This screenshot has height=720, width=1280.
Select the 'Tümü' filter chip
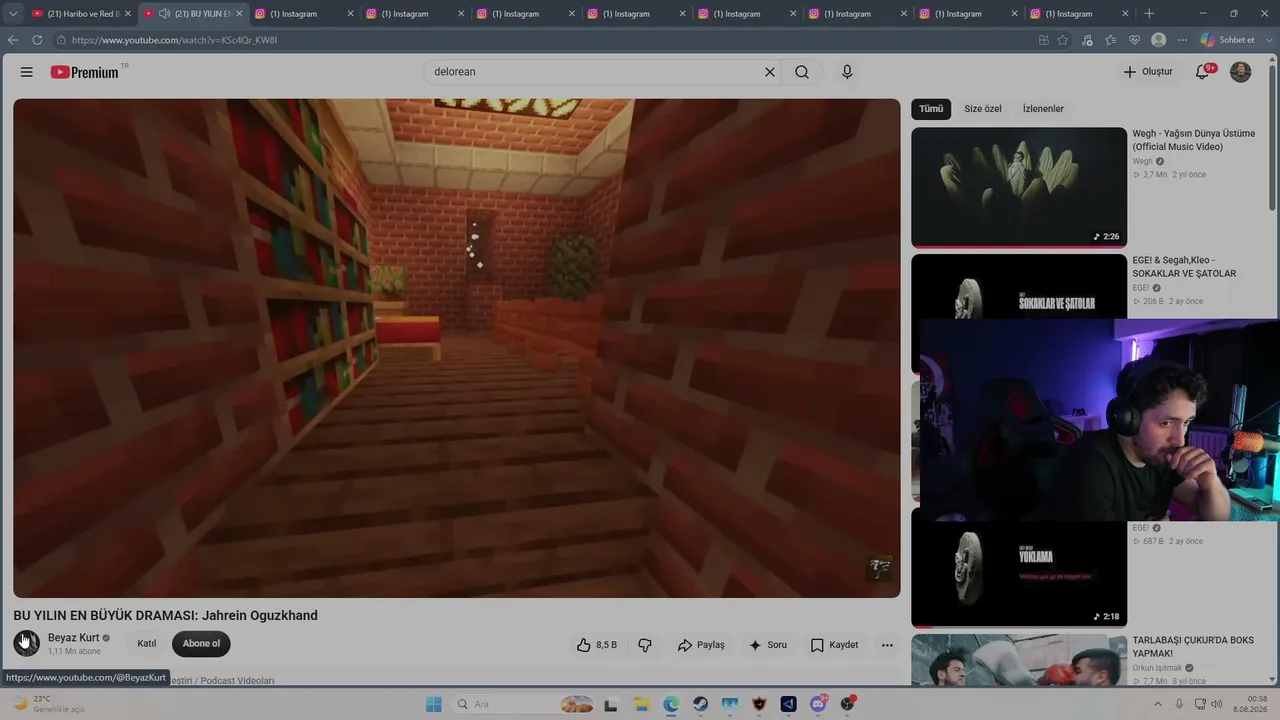pos(931,109)
